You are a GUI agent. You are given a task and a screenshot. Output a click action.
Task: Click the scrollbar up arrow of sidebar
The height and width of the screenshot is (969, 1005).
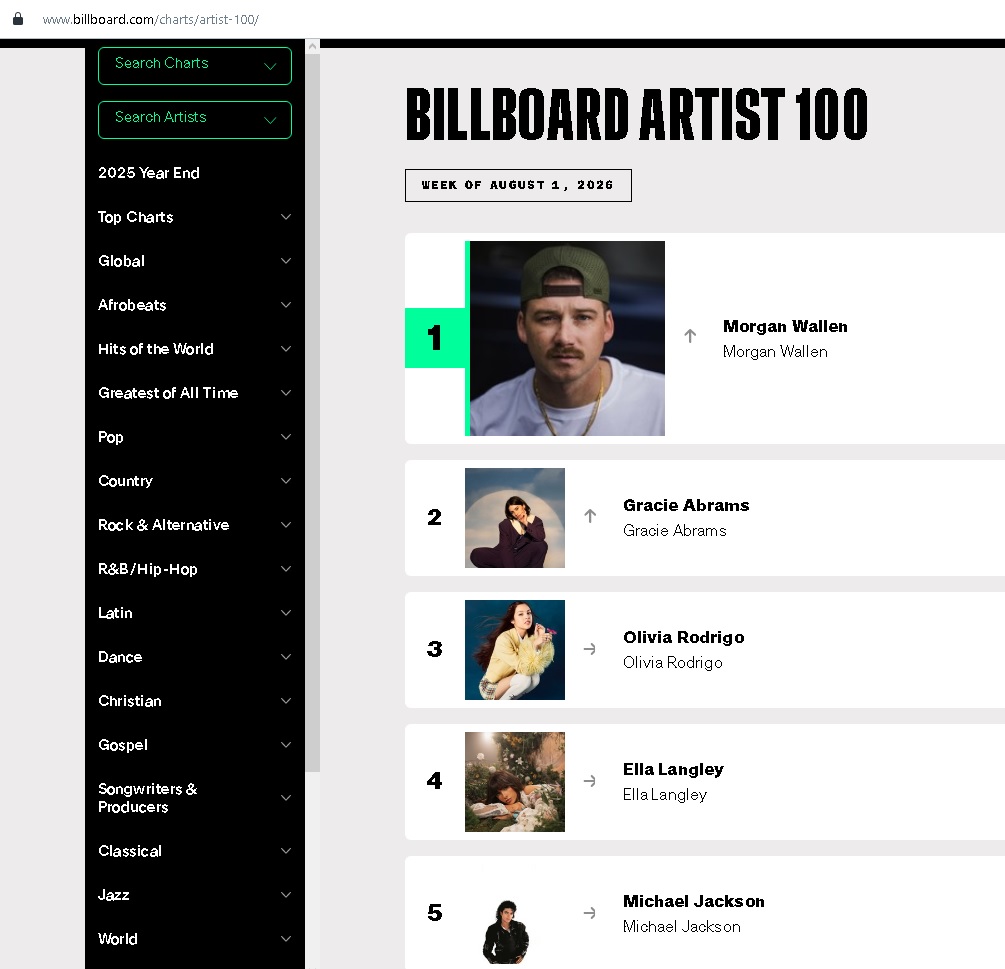312,46
